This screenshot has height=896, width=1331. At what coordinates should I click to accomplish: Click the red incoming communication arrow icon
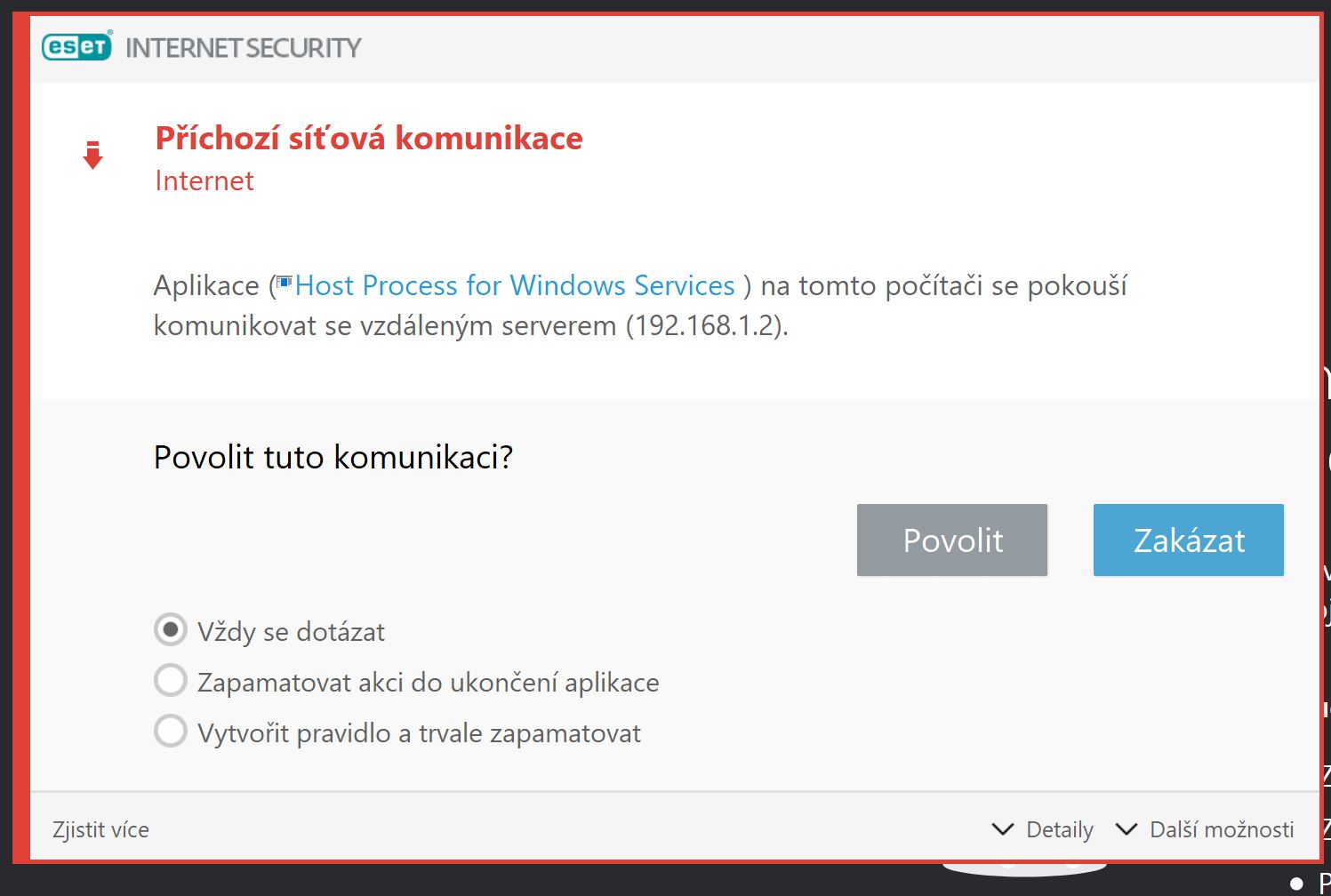coord(92,155)
